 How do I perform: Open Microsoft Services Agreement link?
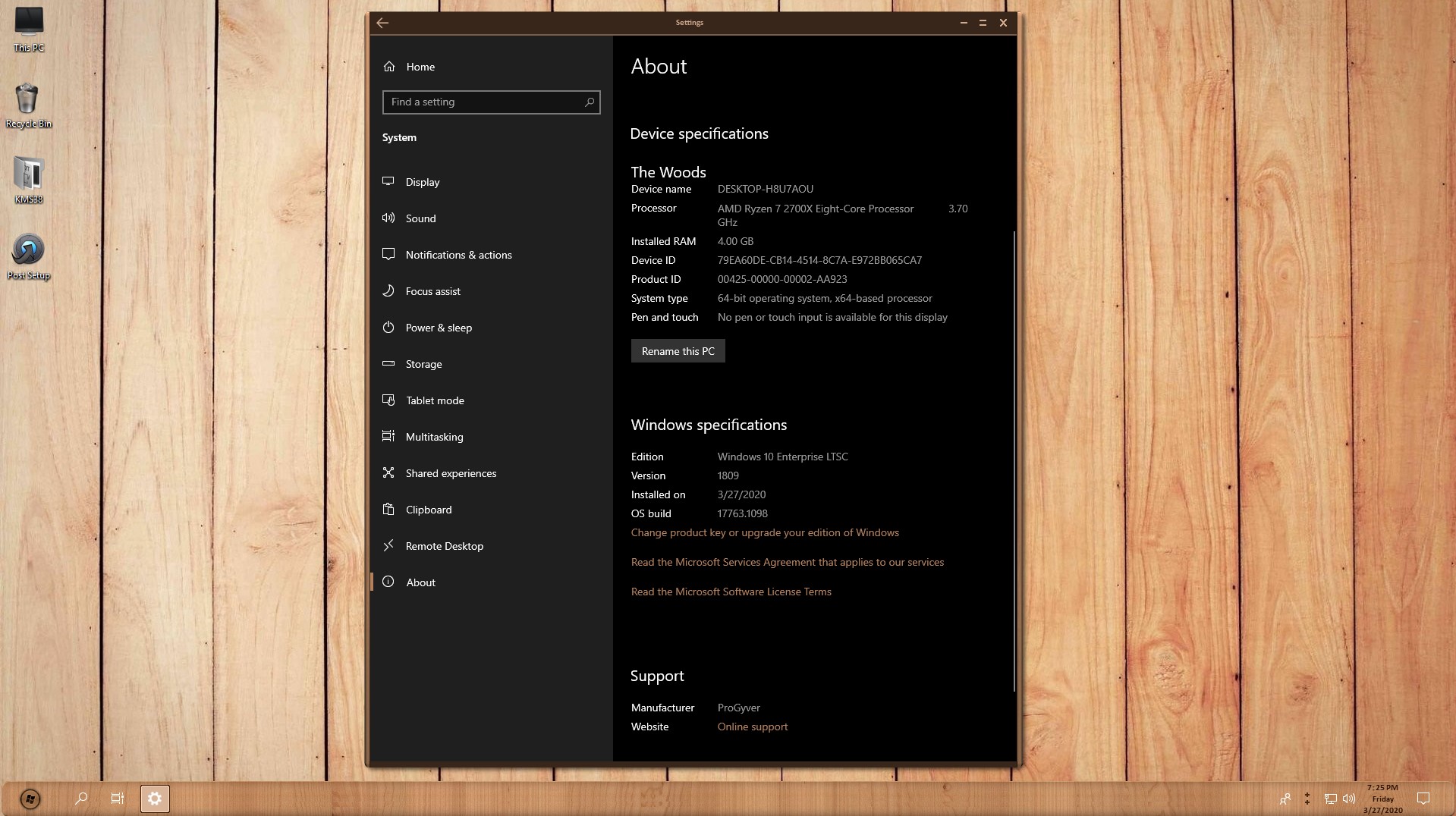(788, 562)
